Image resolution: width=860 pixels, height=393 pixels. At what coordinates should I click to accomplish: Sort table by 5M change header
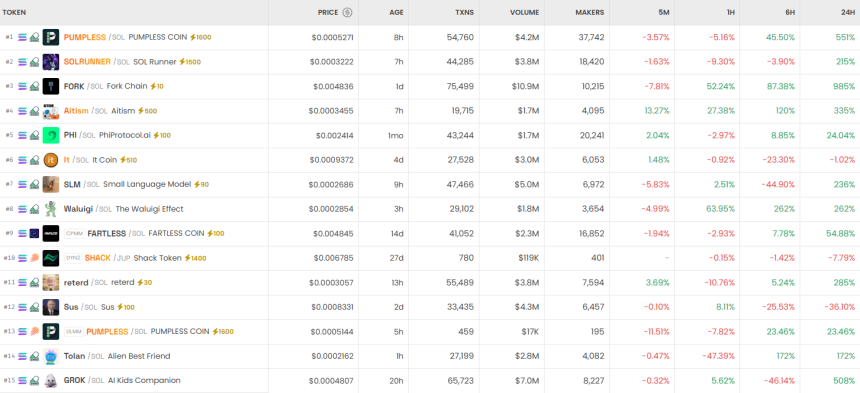click(663, 13)
